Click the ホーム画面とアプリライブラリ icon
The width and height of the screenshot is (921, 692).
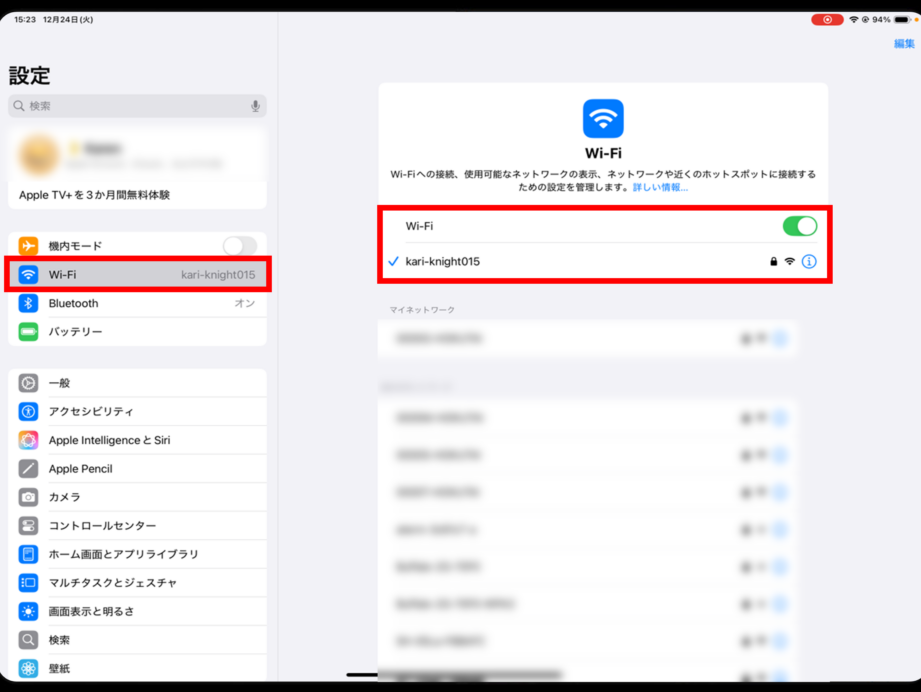point(28,554)
